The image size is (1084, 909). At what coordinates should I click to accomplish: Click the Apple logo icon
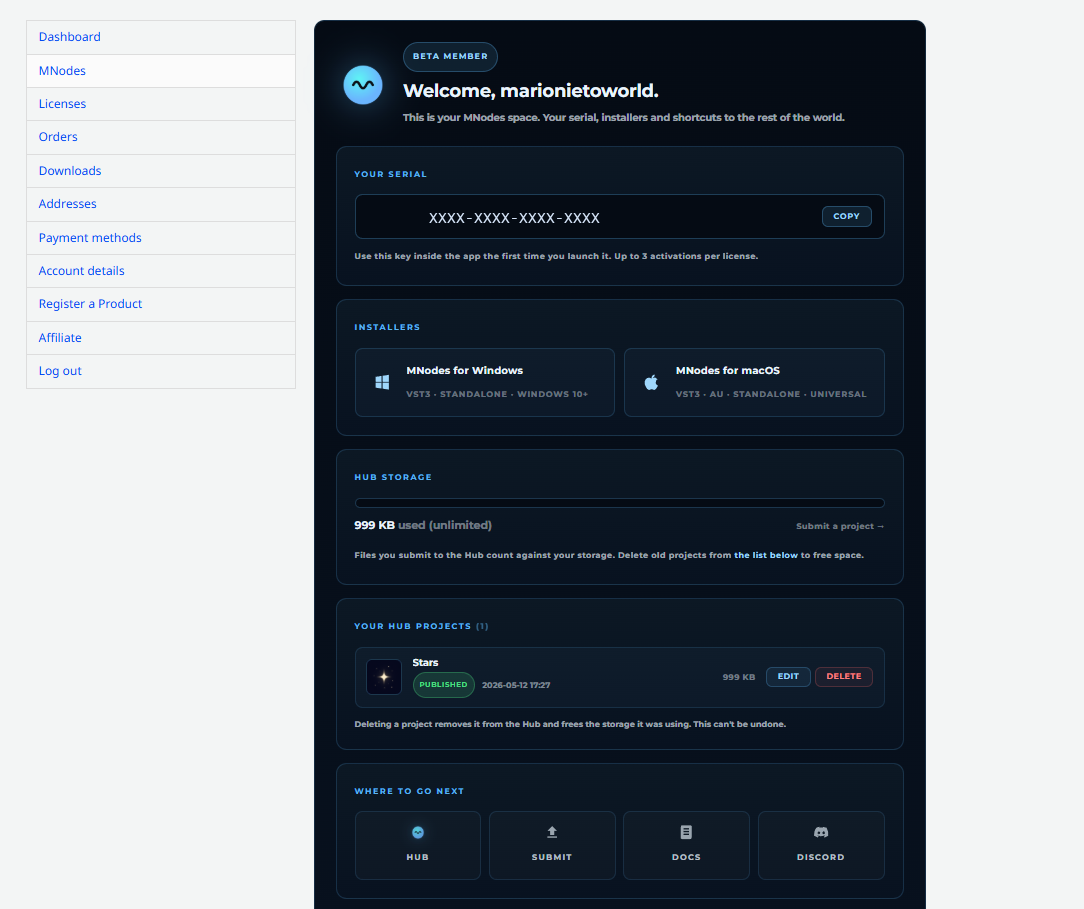[651, 382]
